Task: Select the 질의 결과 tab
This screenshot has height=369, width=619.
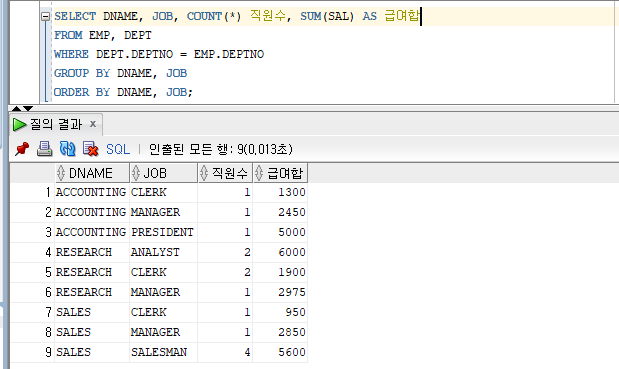Action: tap(56, 125)
